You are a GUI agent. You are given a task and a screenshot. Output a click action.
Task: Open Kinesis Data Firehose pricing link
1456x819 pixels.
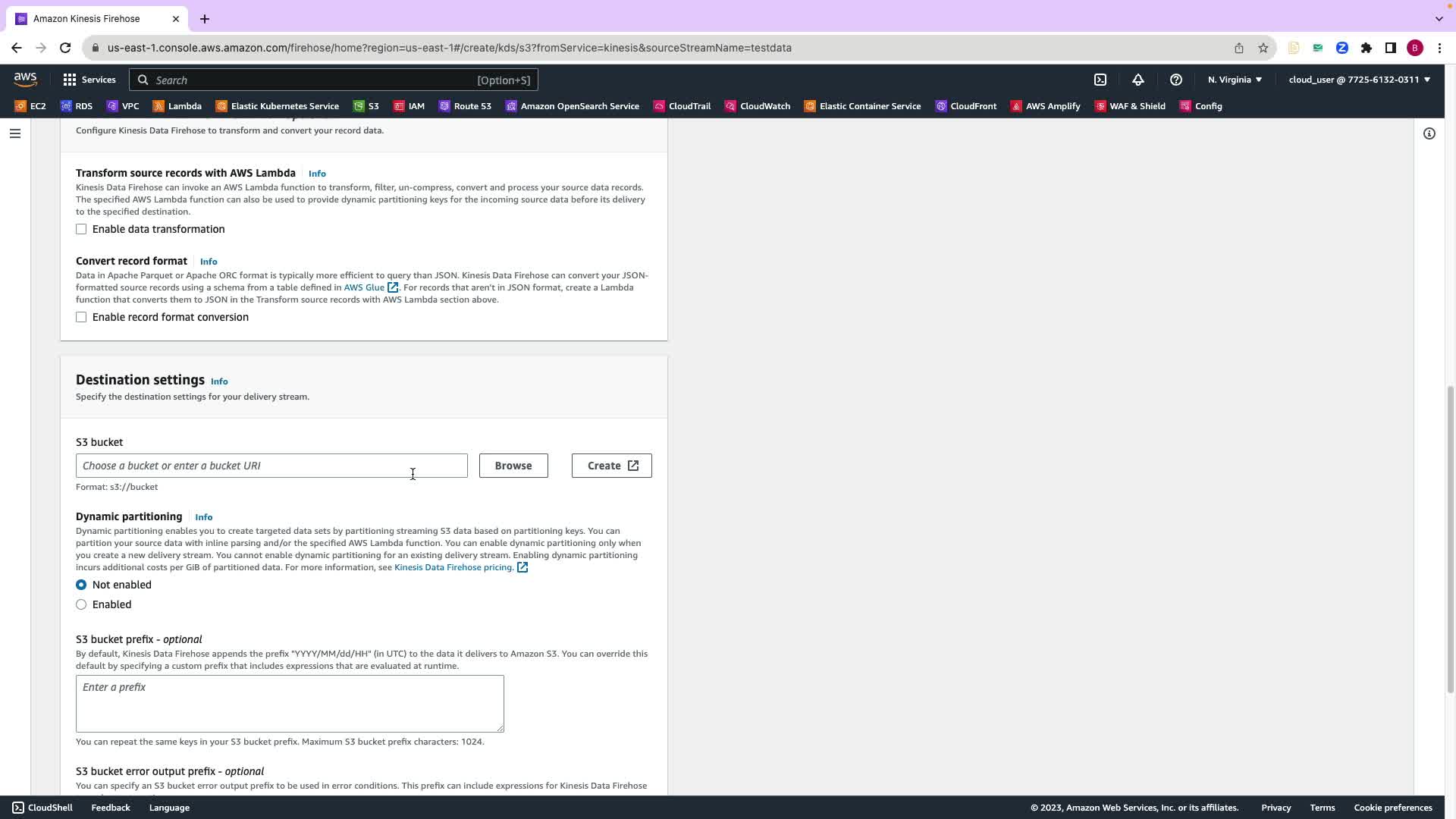click(x=453, y=567)
